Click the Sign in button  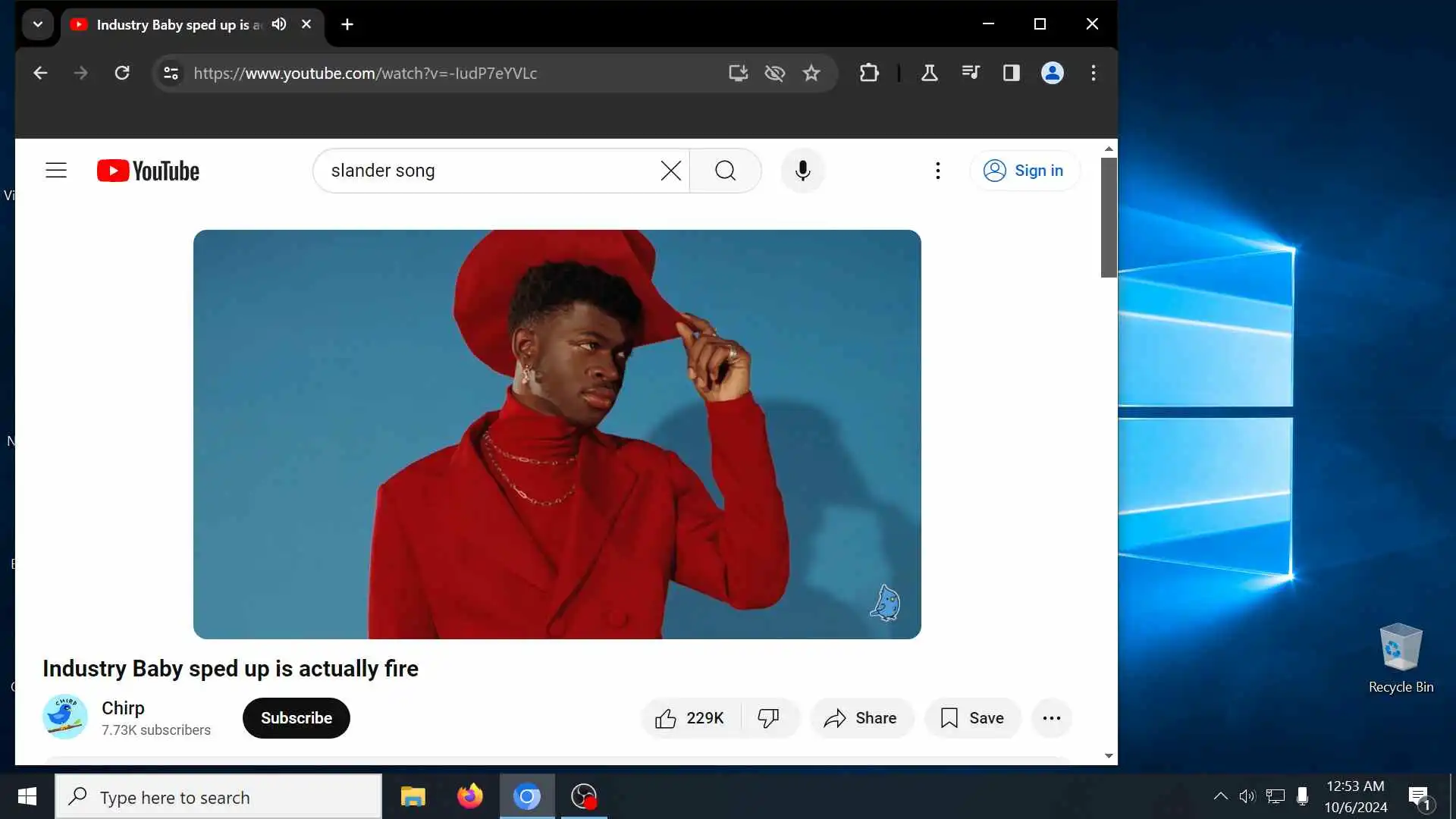pos(1024,171)
